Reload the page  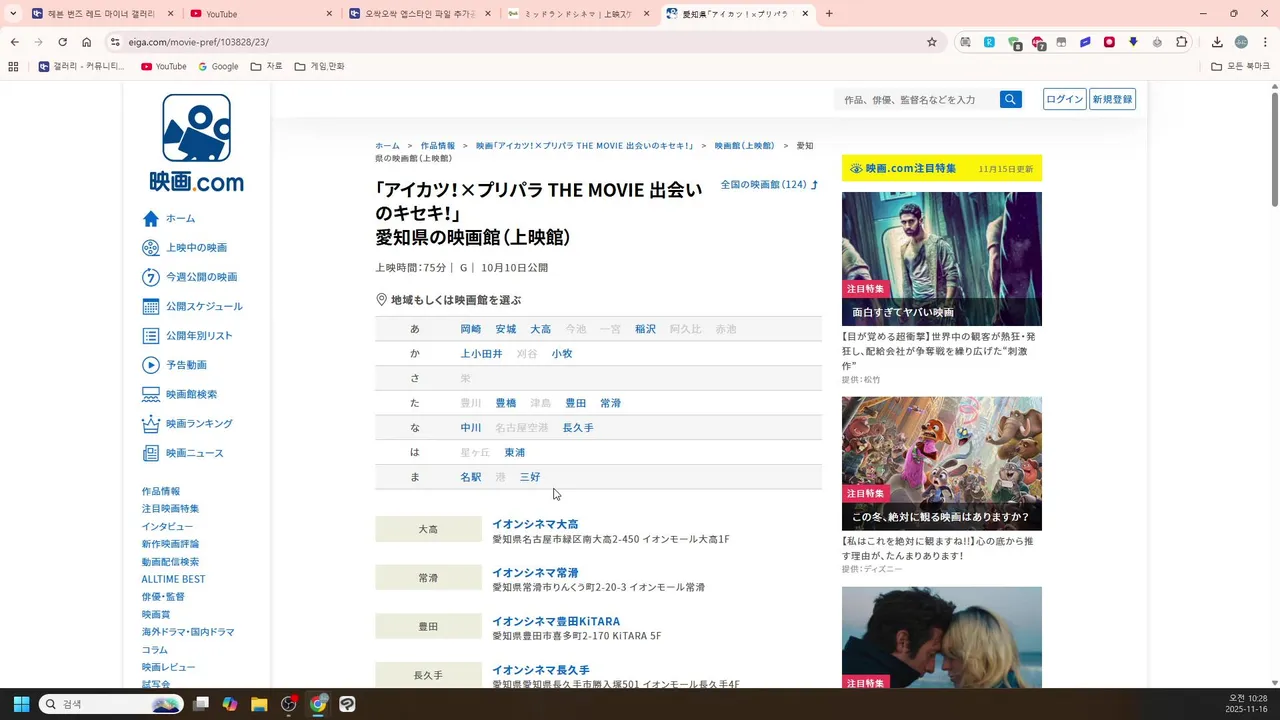point(62,42)
